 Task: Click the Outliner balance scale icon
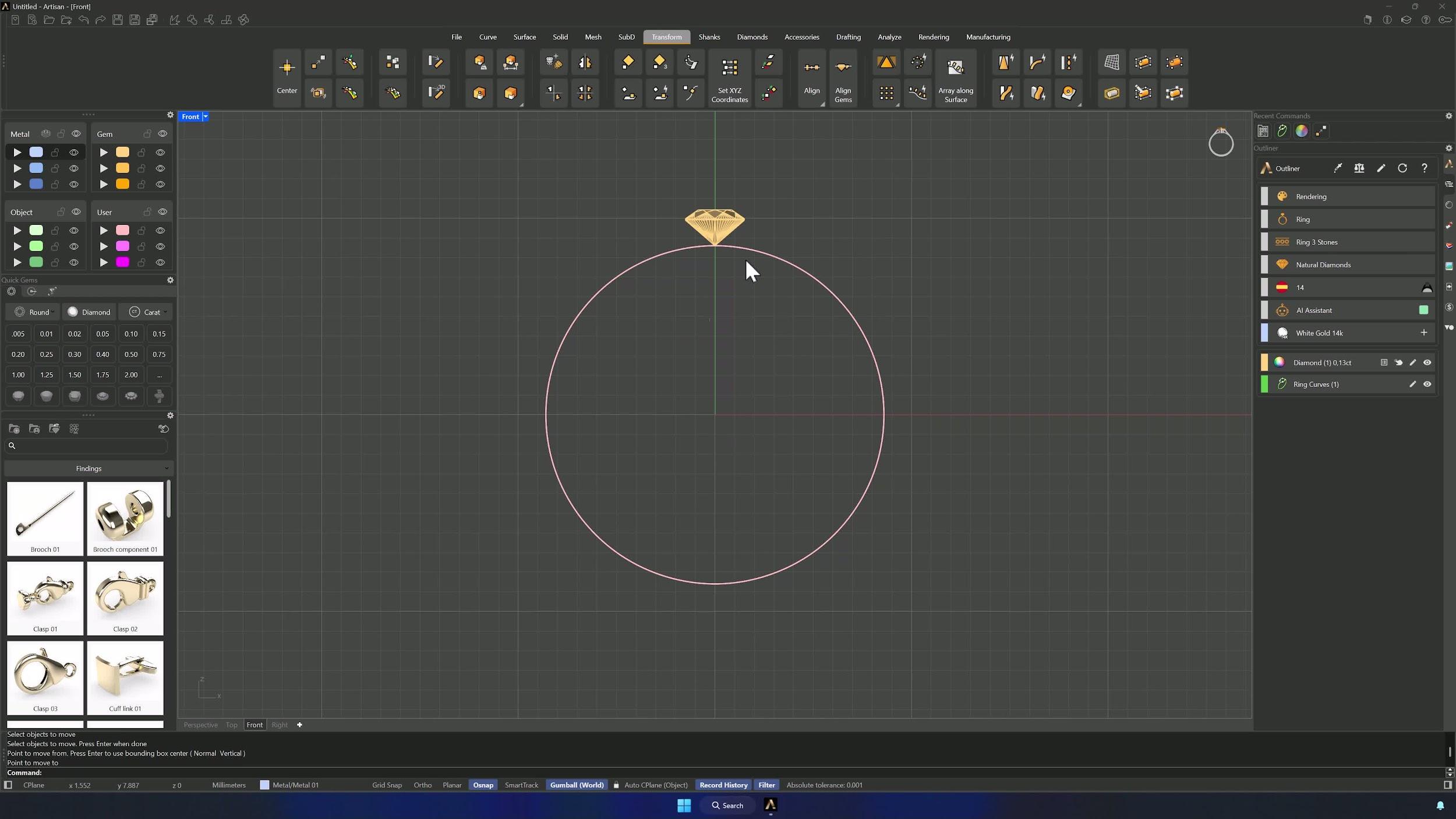(1359, 168)
